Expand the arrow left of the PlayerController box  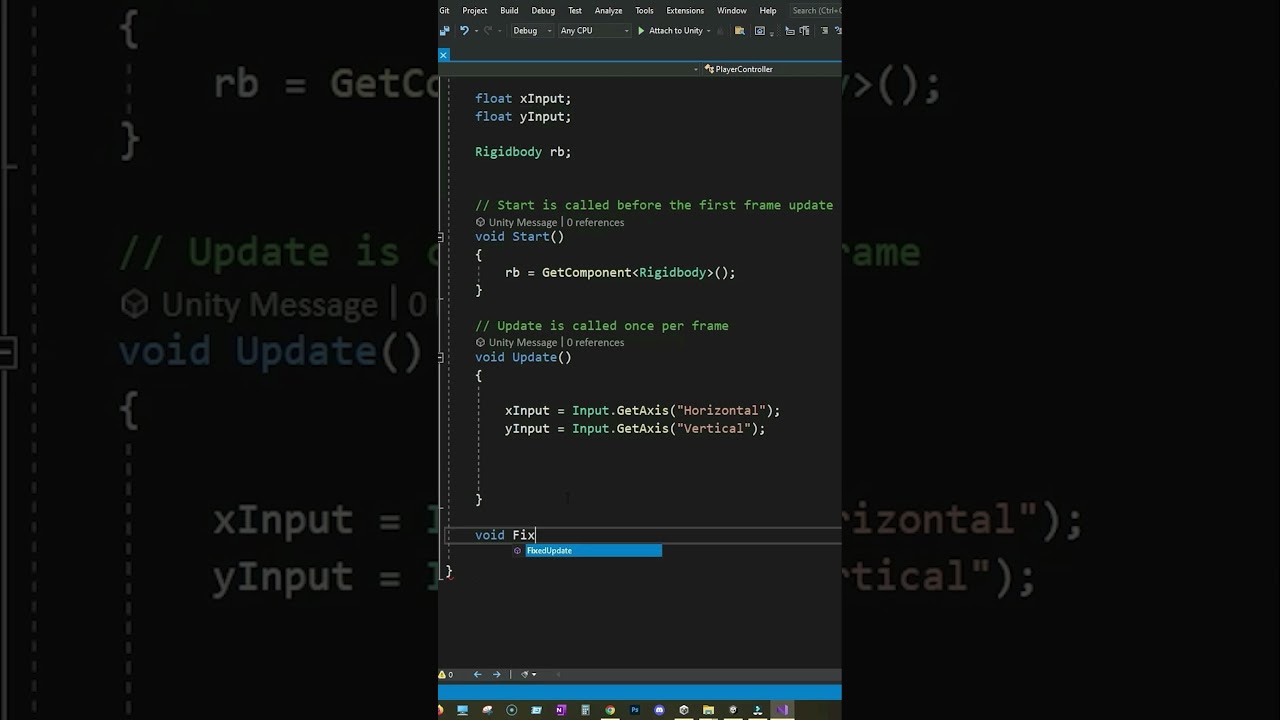pos(696,69)
